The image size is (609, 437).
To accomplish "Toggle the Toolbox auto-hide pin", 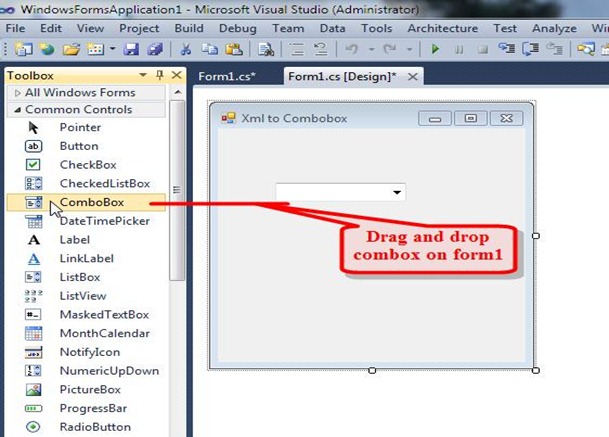I will coord(160,75).
